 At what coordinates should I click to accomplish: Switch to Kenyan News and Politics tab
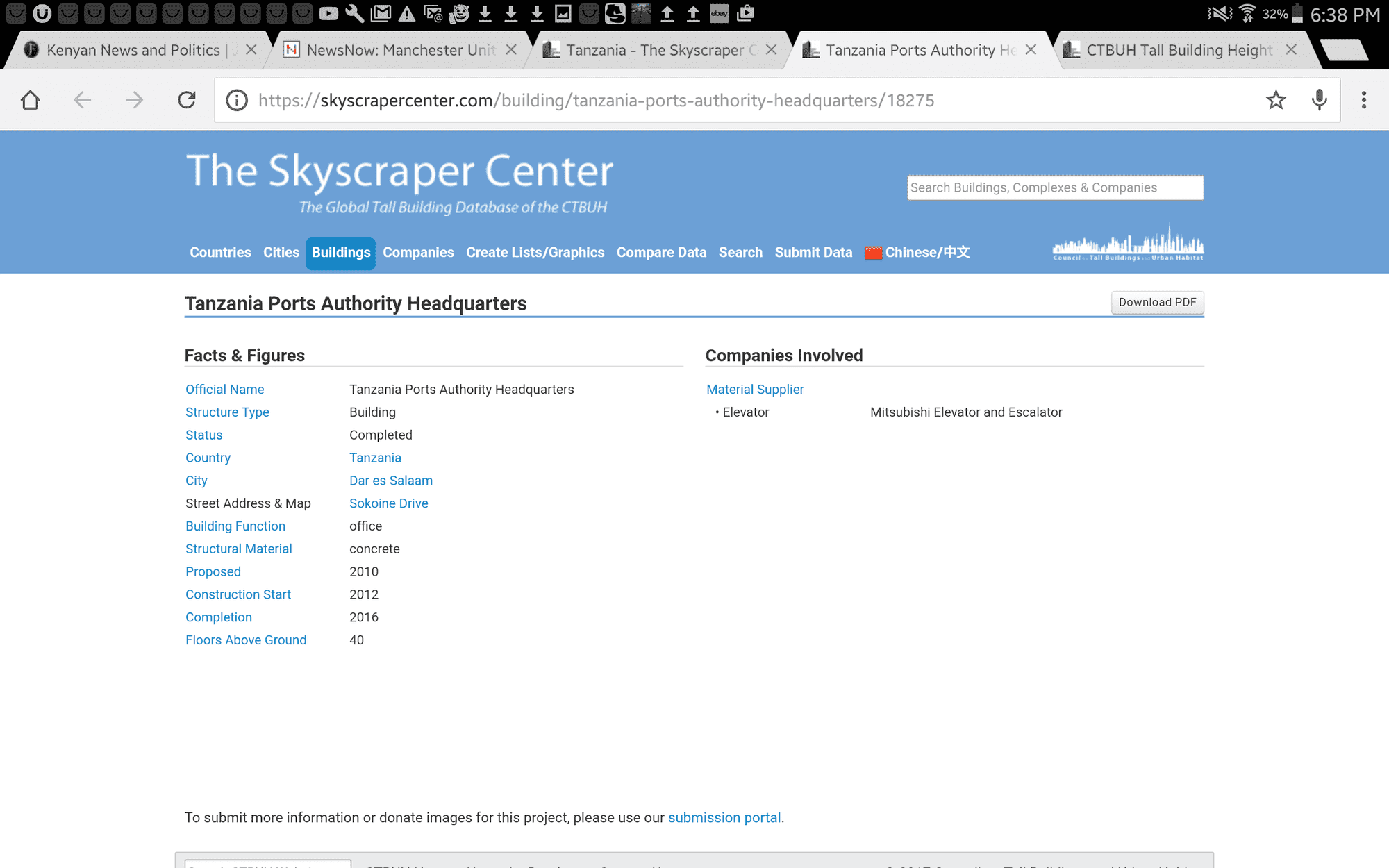[132, 50]
